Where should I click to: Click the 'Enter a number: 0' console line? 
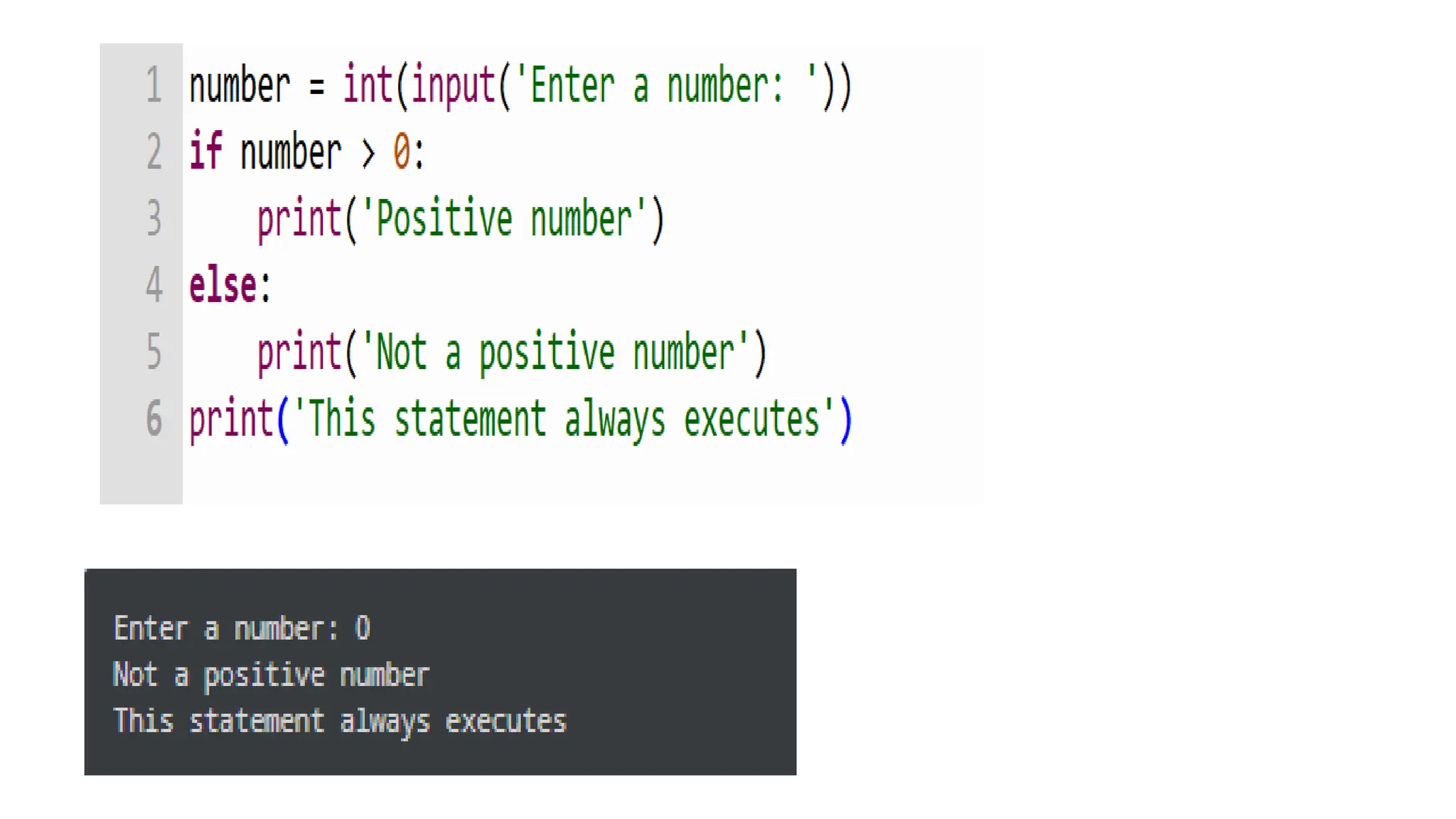click(242, 628)
